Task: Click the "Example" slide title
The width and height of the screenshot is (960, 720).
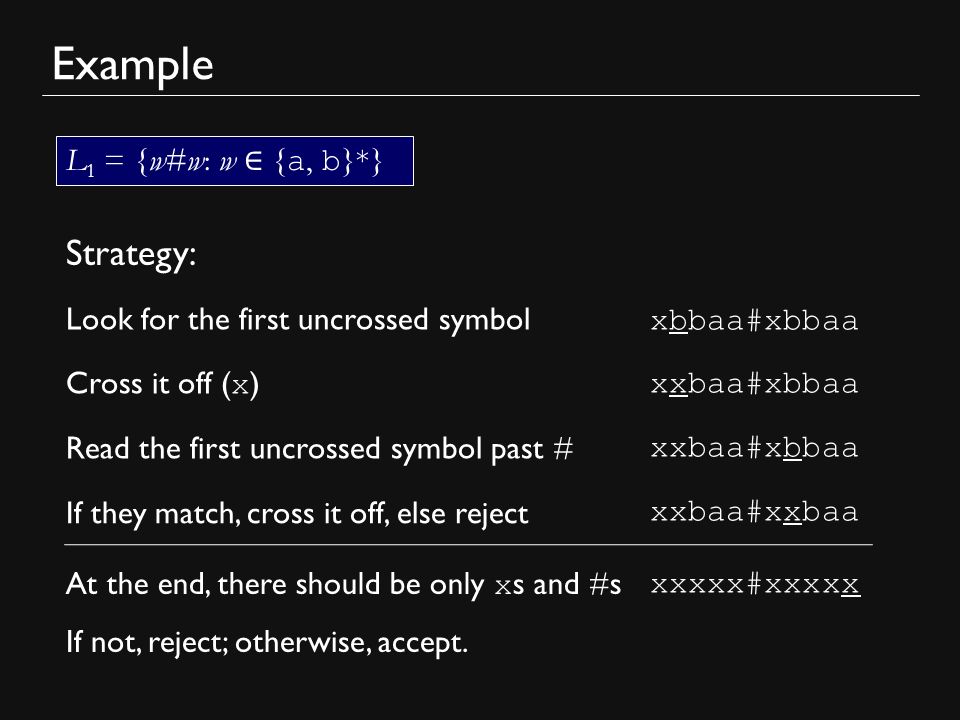Action: [x=133, y=65]
